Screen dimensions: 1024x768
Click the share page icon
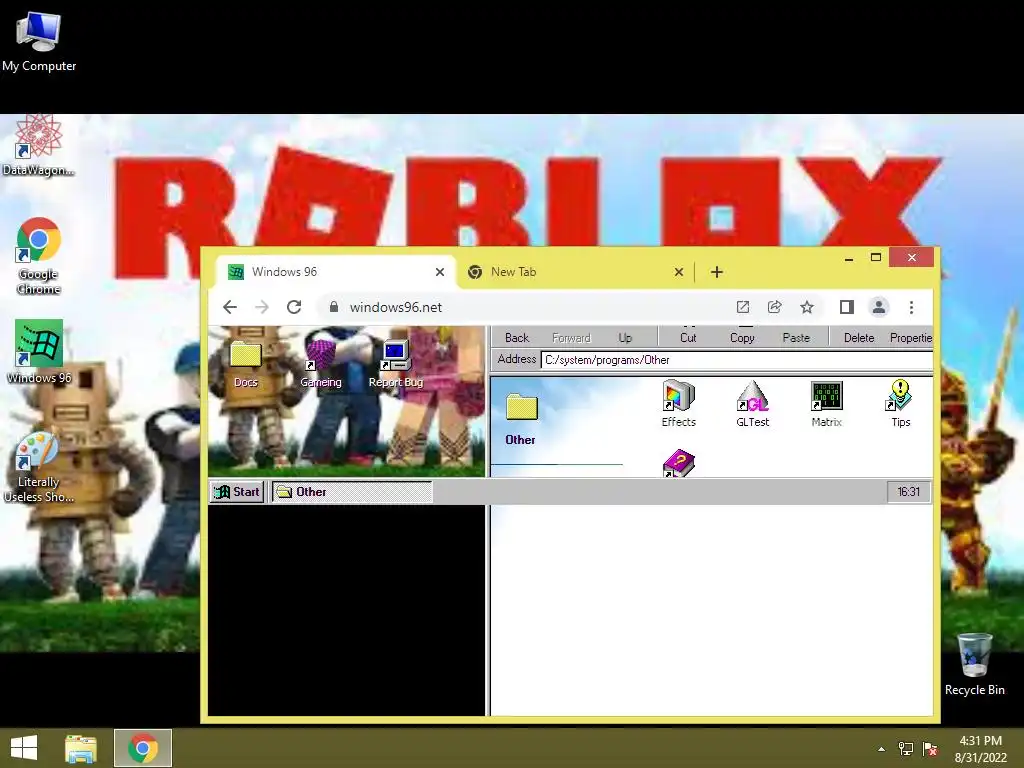pyautogui.click(x=775, y=307)
